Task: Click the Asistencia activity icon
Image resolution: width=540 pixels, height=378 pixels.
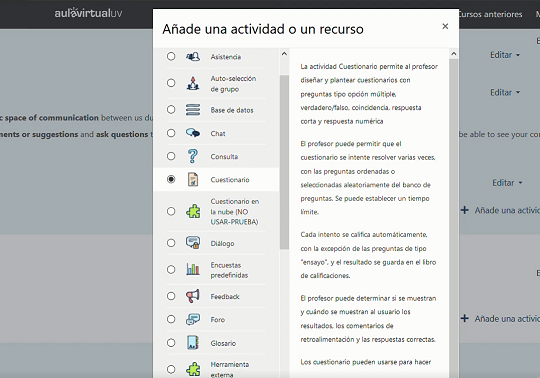Action: click(x=193, y=56)
